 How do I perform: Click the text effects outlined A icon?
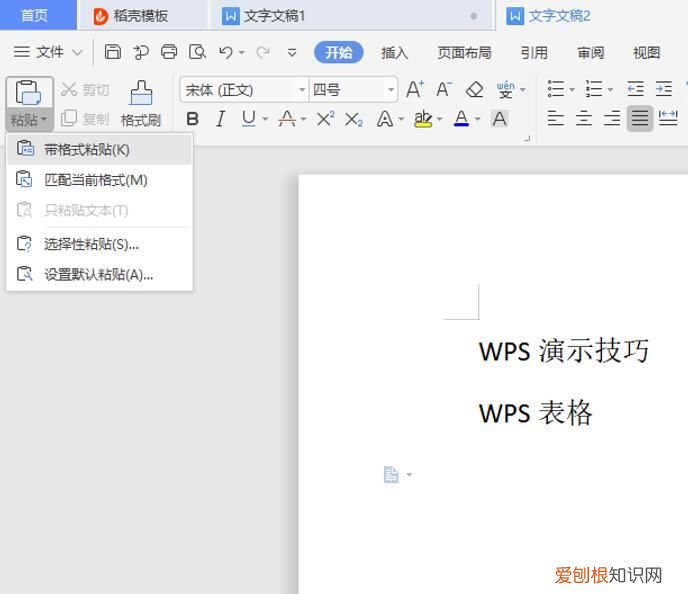tap(385, 119)
